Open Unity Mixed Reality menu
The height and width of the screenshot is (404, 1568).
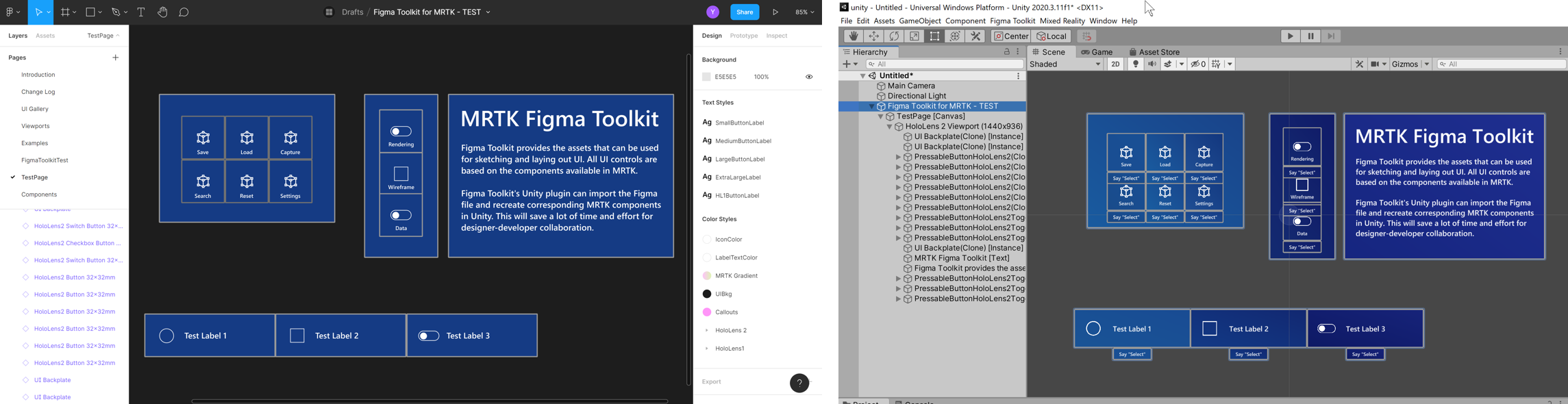coord(1062,21)
